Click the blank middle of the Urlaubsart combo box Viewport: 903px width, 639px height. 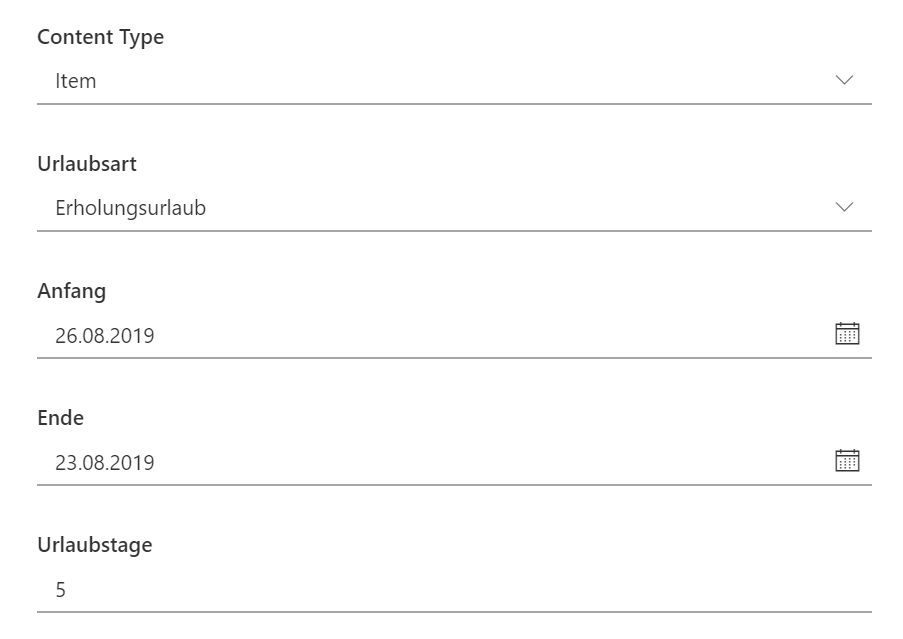click(x=450, y=208)
